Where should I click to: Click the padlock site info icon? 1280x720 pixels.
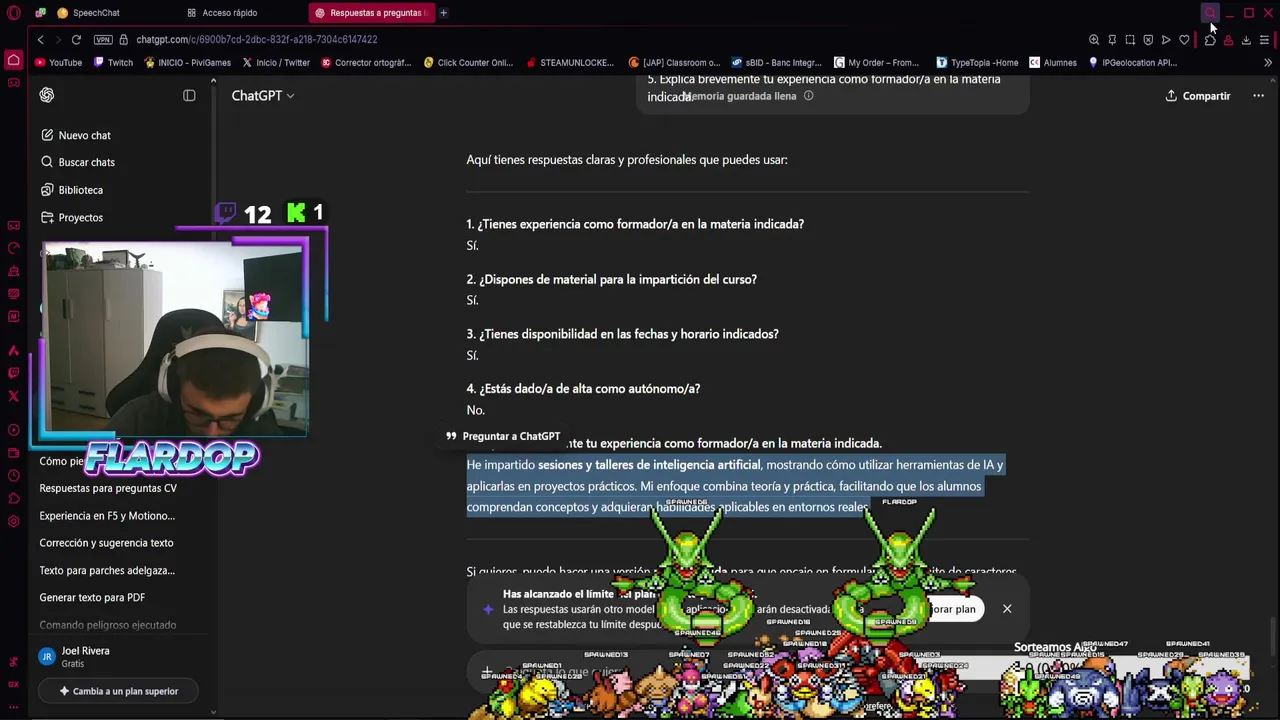[124, 40]
